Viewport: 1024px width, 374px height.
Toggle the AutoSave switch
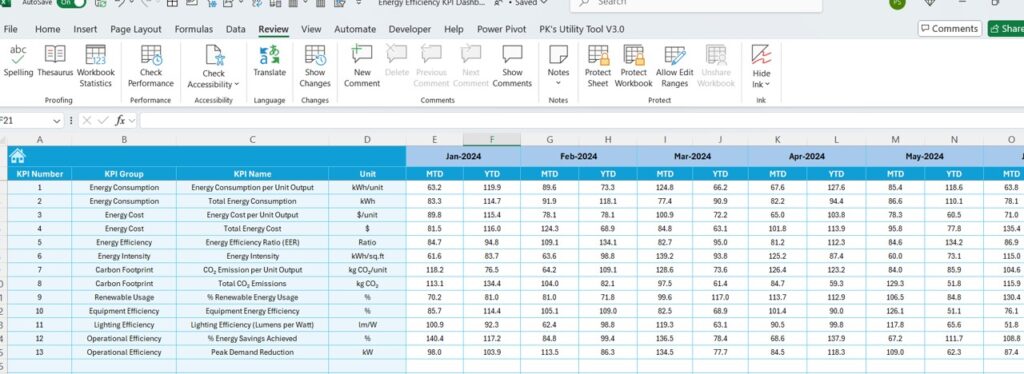[71, 3]
